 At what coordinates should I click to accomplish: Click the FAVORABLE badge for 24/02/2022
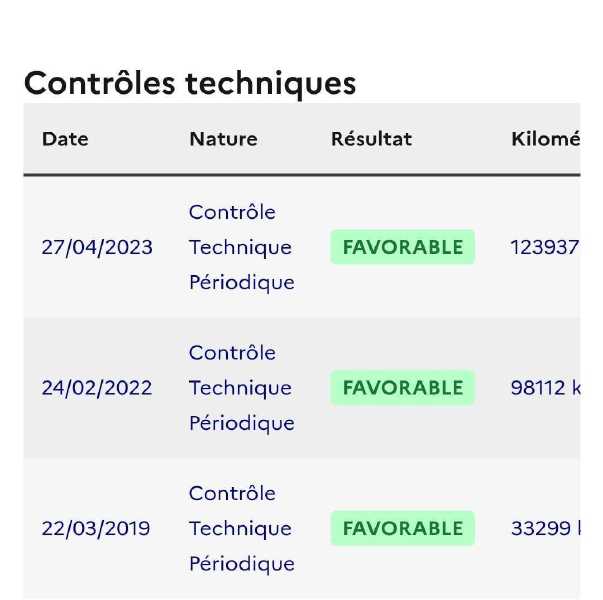click(x=403, y=388)
